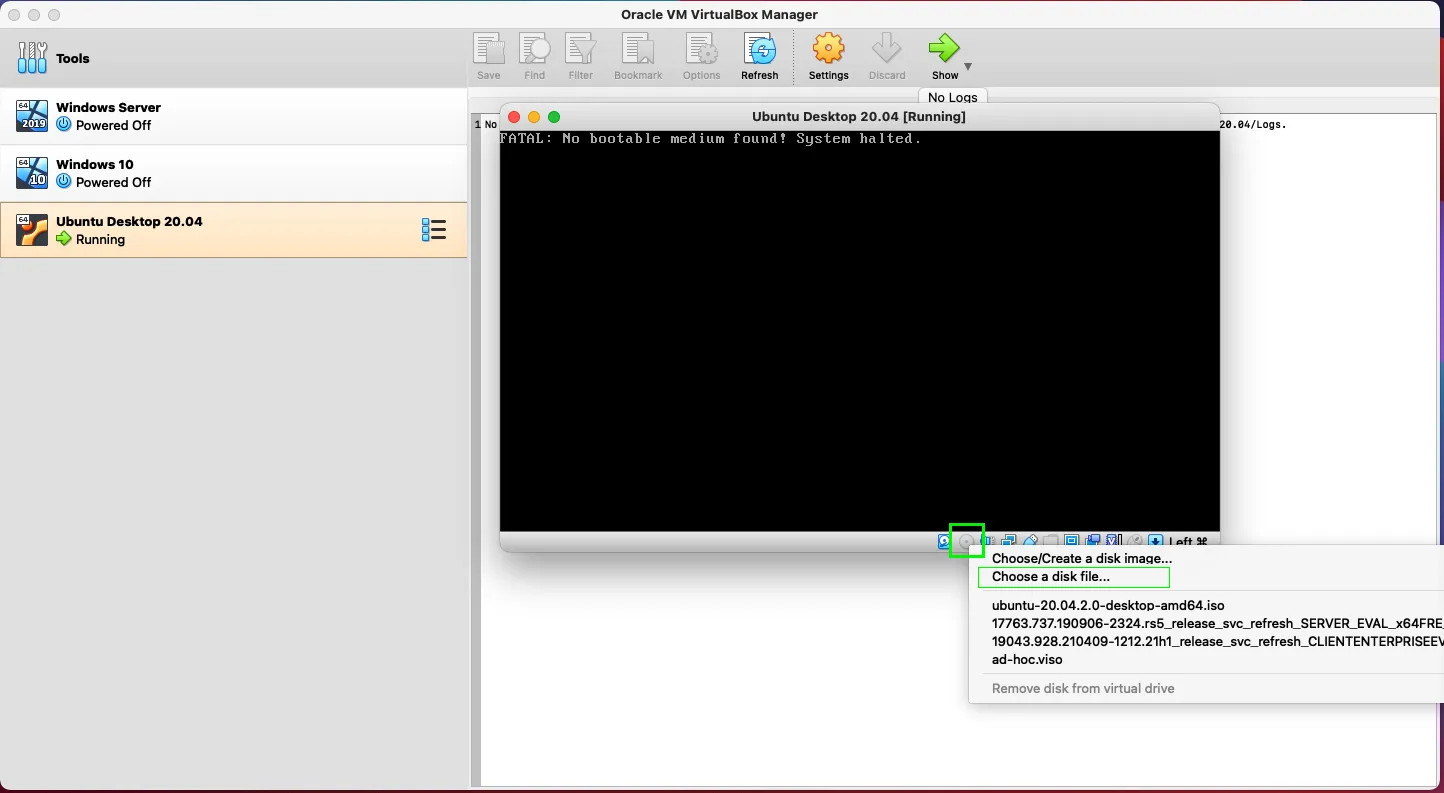Click the shared folders status bar icon
This screenshot has height=793, width=1444.
click(x=1051, y=542)
